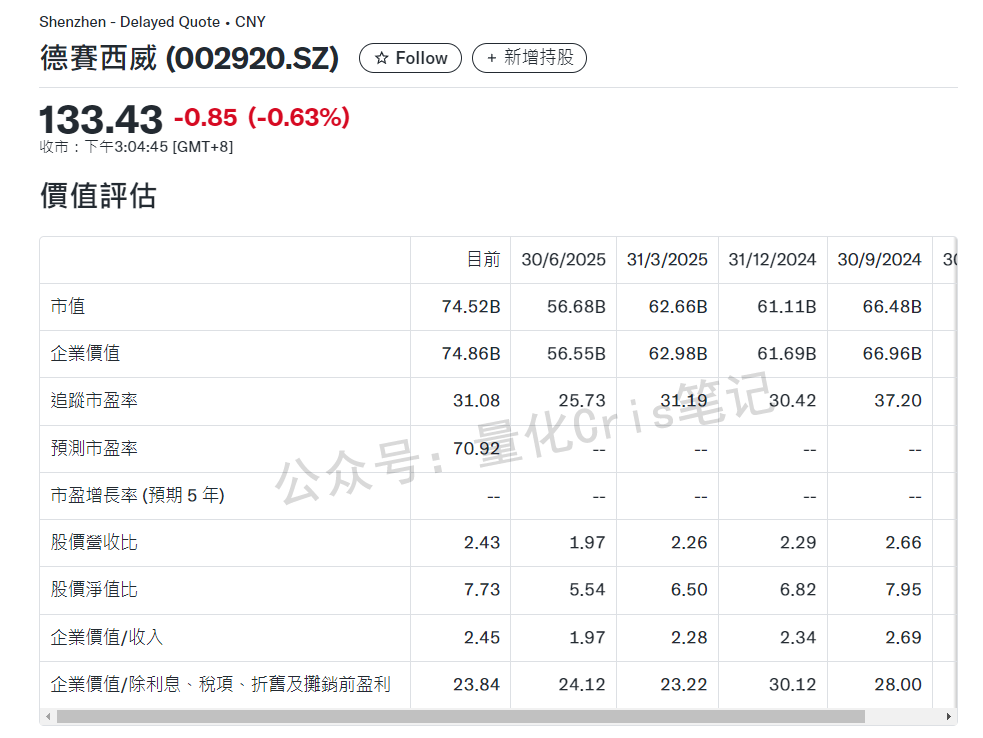Click the horizontal scrollbar thumb under table
This screenshot has height=738, width=983.
click(461, 717)
